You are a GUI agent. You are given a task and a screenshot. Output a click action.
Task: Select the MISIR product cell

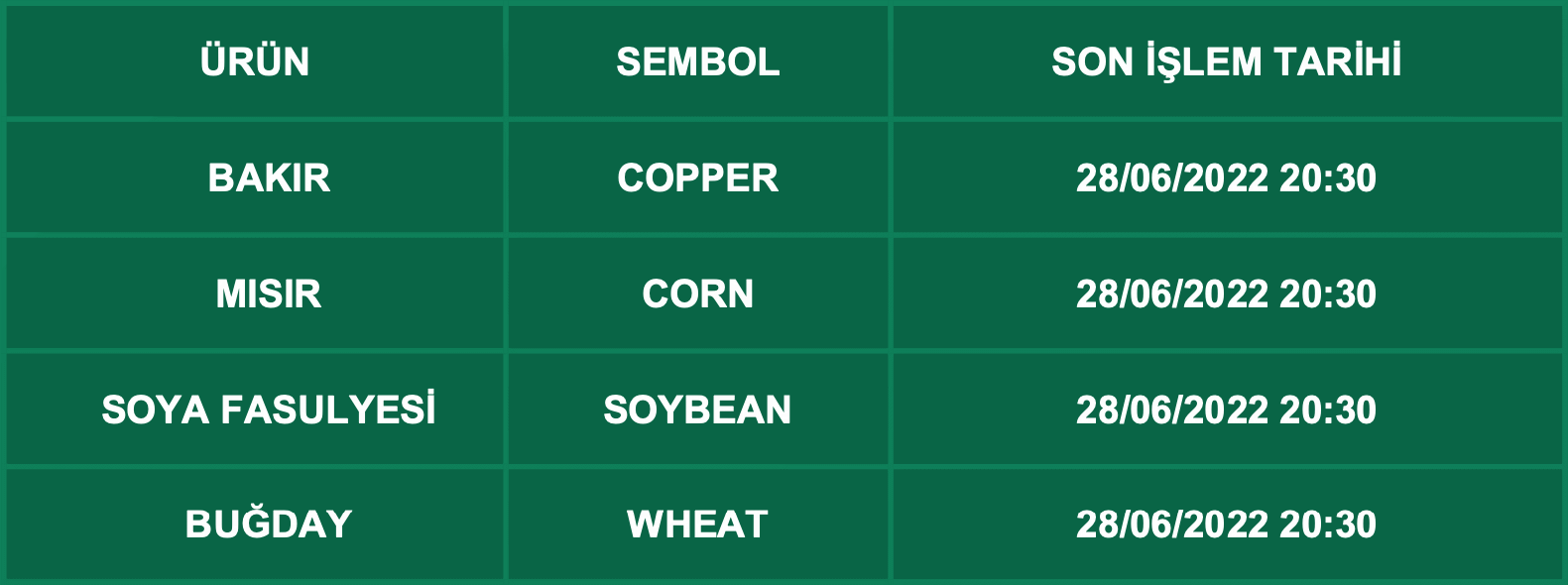pos(269,293)
